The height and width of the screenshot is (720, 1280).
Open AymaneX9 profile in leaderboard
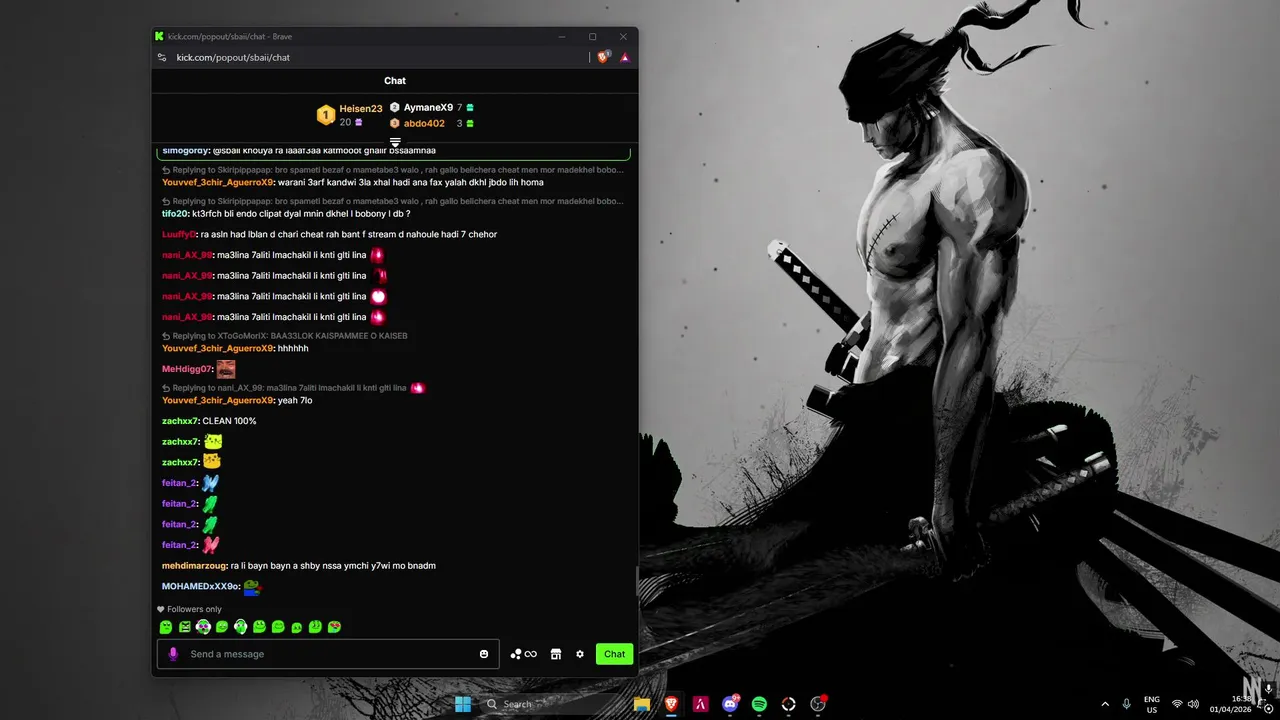(428, 107)
